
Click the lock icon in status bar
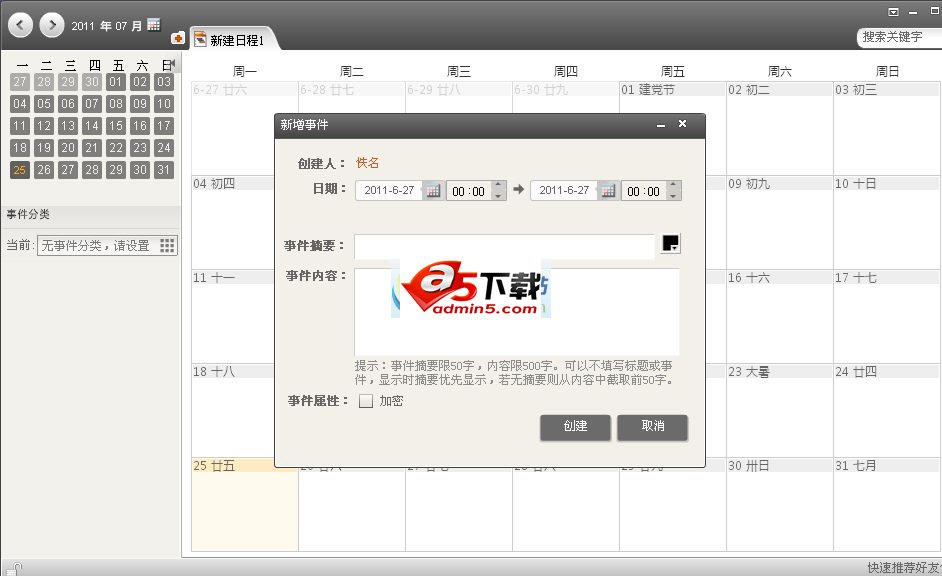(13, 568)
